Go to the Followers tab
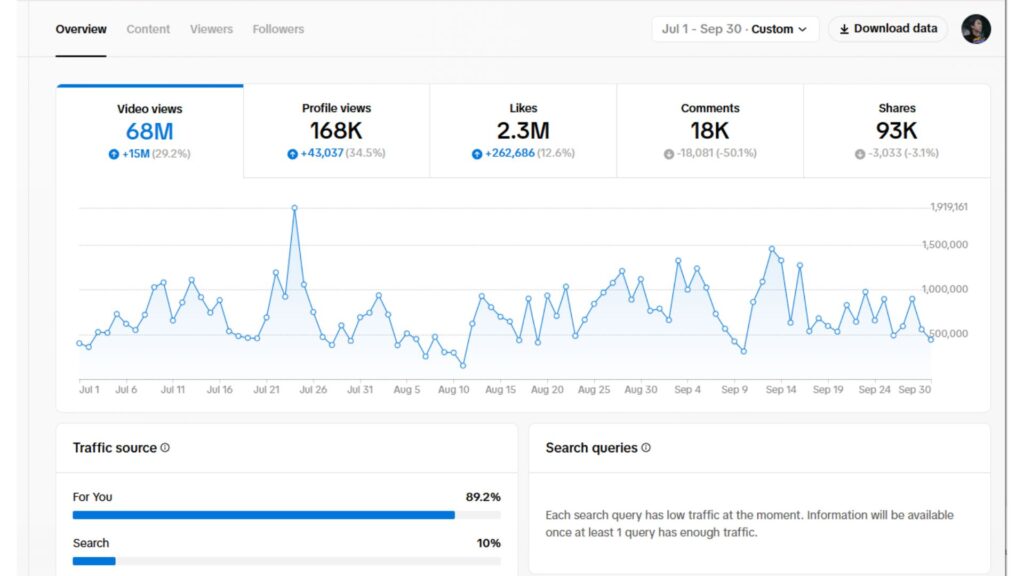1024x576 pixels. point(278,29)
